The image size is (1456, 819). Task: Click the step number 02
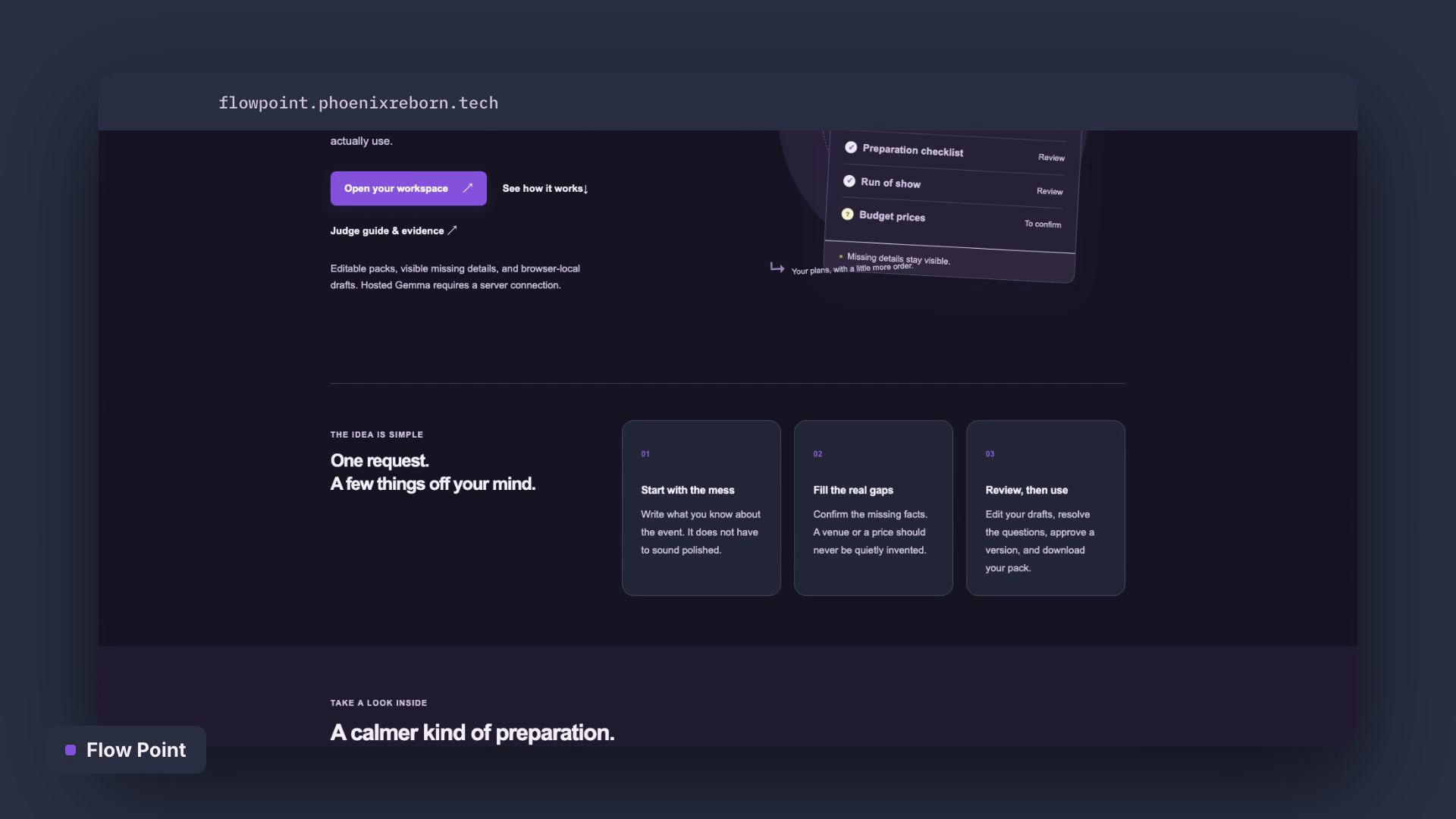[817, 454]
